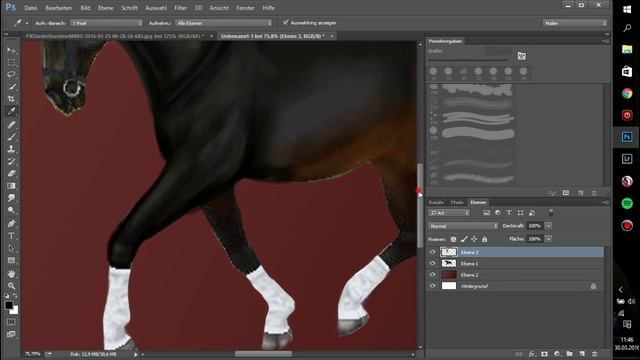The height and width of the screenshot is (360, 640).
Task: Hide the Ebene 2 layer
Action: tap(433, 275)
